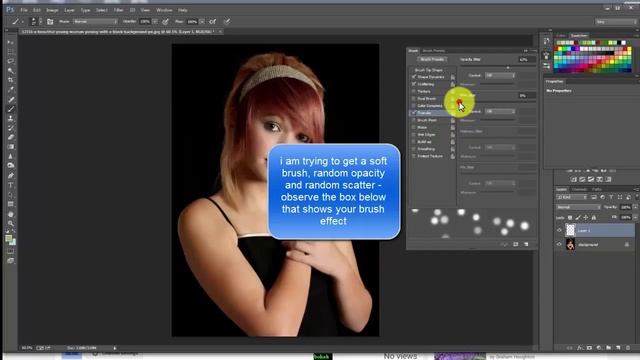Select the Crop tool

coord(11,80)
